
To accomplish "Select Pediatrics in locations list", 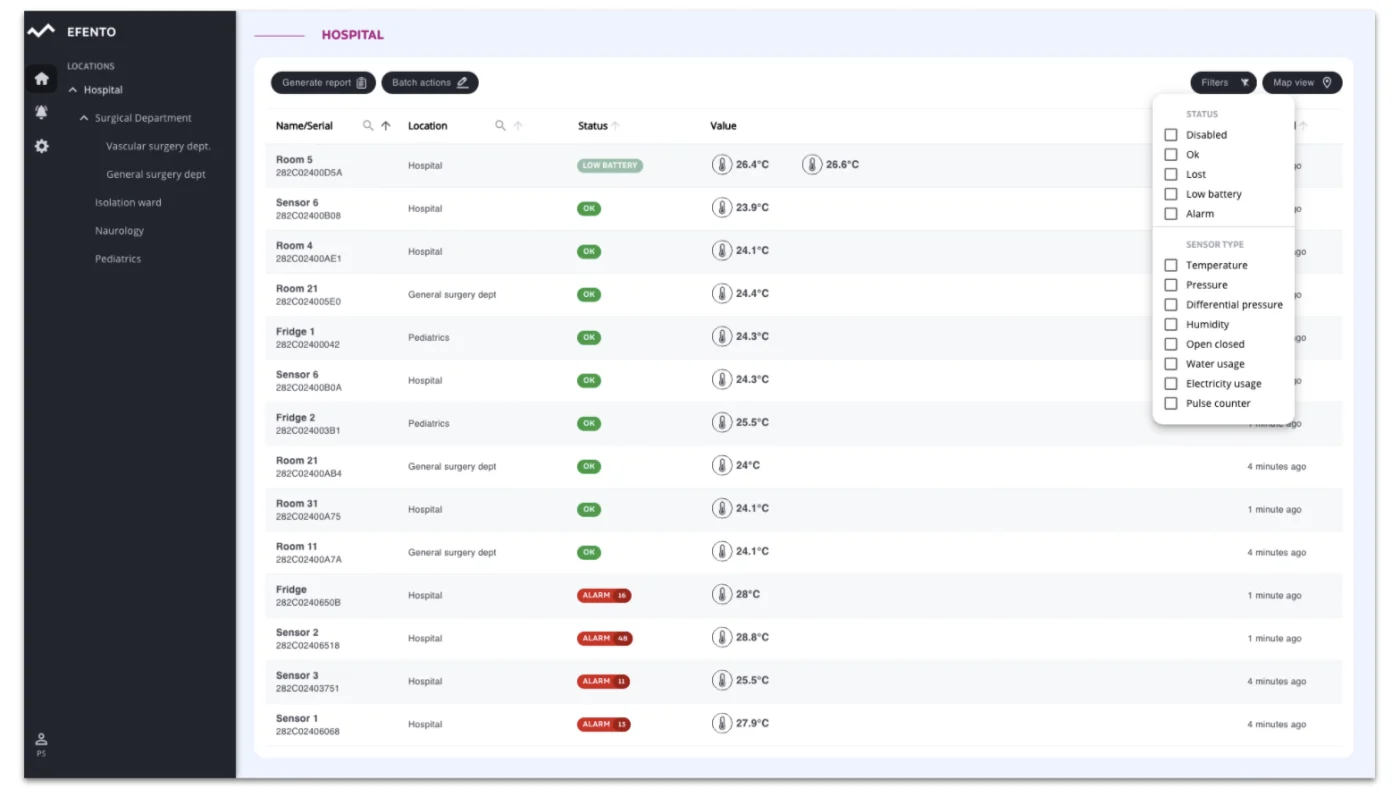I will pyautogui.click(x=118, y=259).
